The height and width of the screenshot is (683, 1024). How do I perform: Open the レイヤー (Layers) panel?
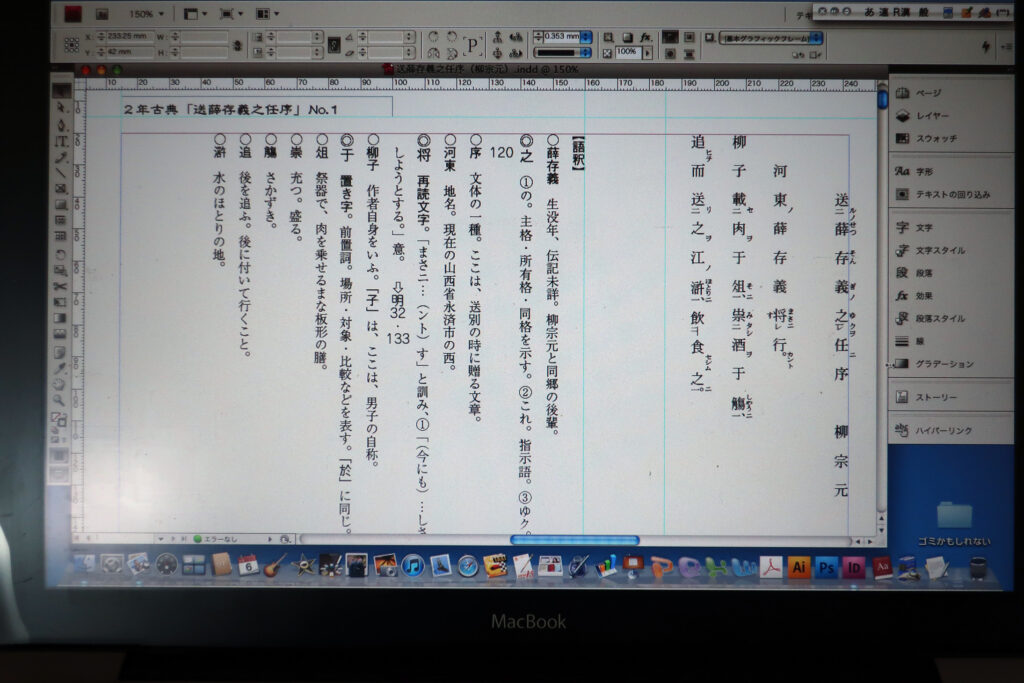tap(932, 115)
